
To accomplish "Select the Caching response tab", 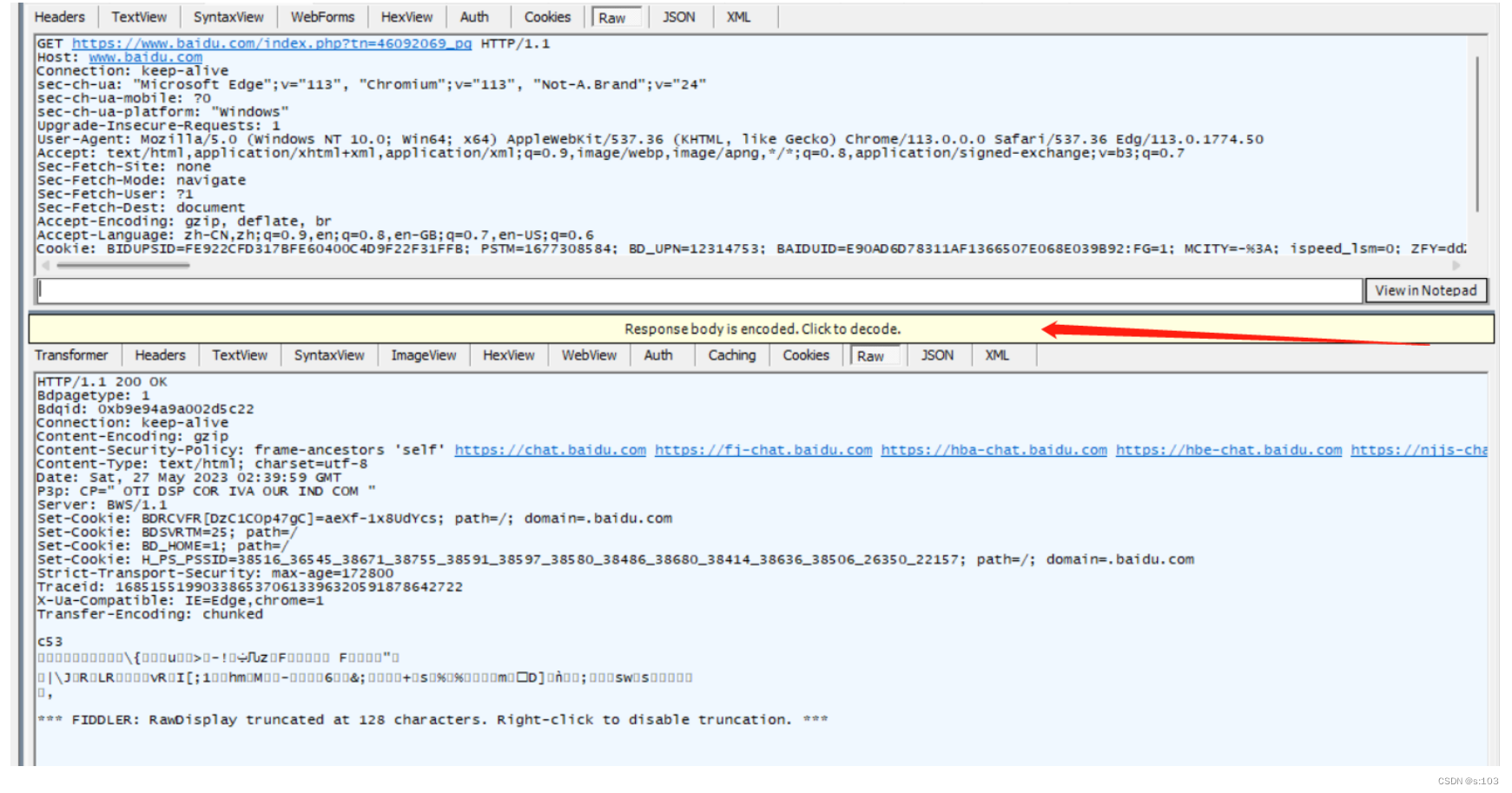I will coord(732,355).
